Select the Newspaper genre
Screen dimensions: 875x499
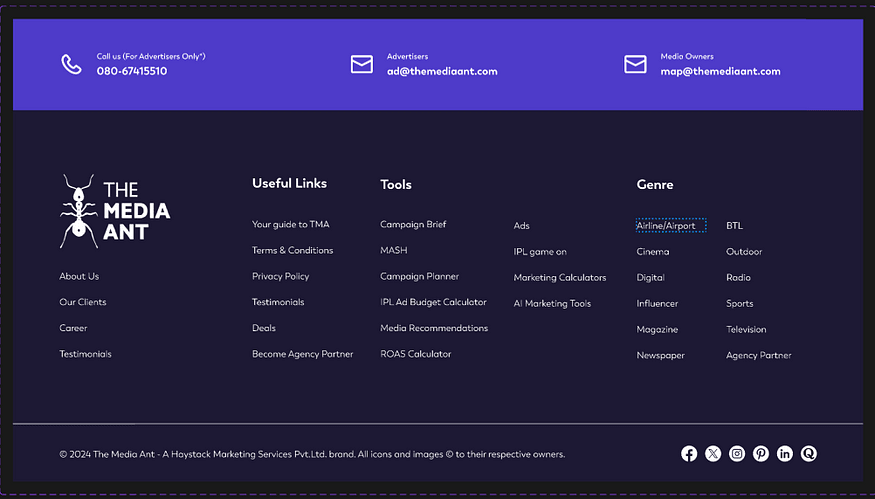coord(660,356)
